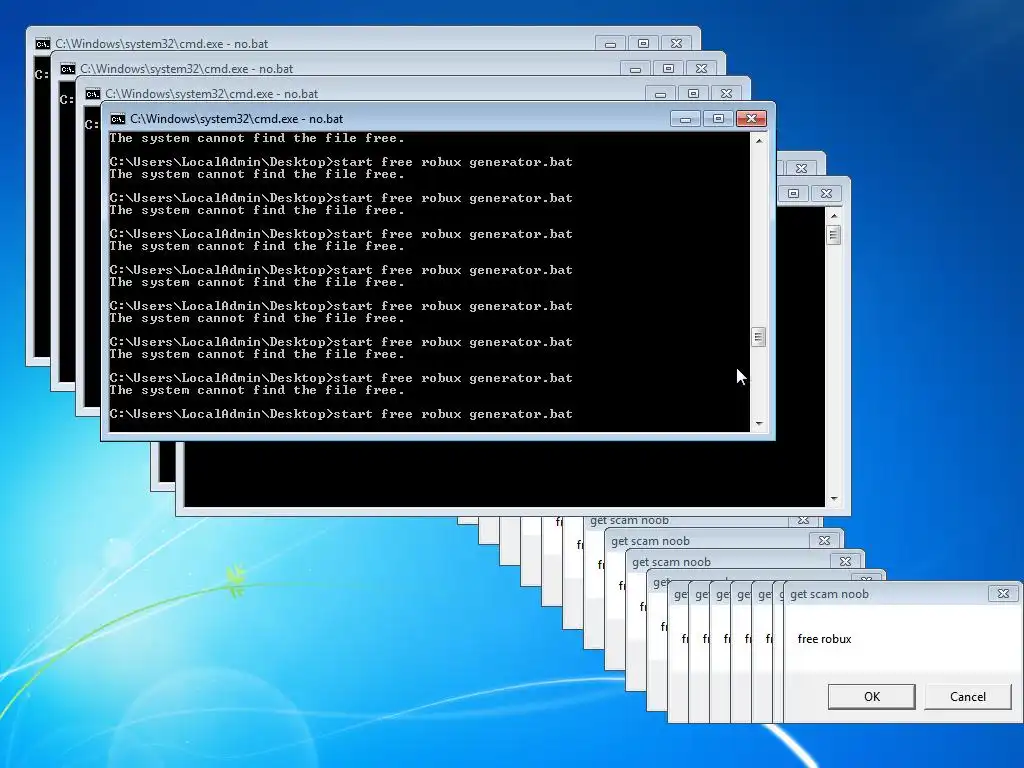Close the rearmost no.bat cmd window

point(677,44)
